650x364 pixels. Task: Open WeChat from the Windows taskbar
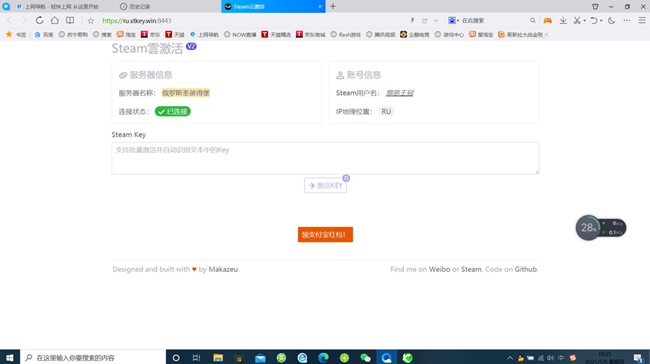click(365, 358)
